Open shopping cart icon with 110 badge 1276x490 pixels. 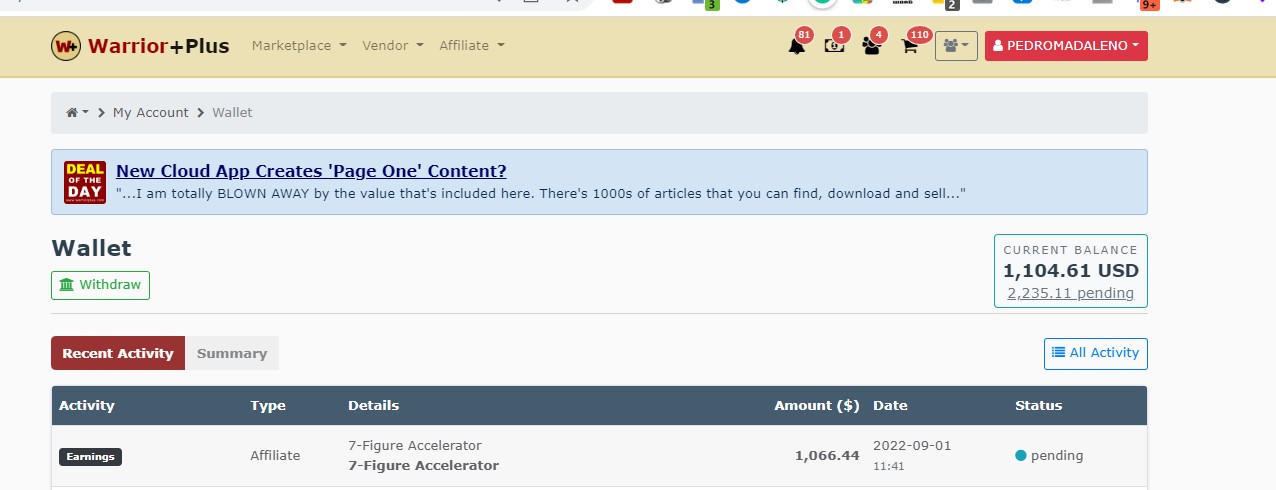click(910, 46)
